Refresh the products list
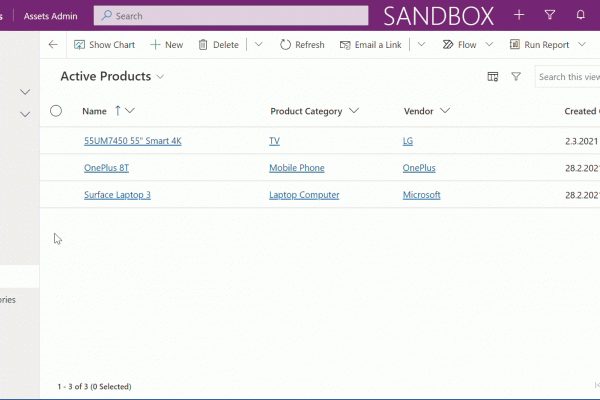This screenshot has height=400, width=600. point(302,45)
